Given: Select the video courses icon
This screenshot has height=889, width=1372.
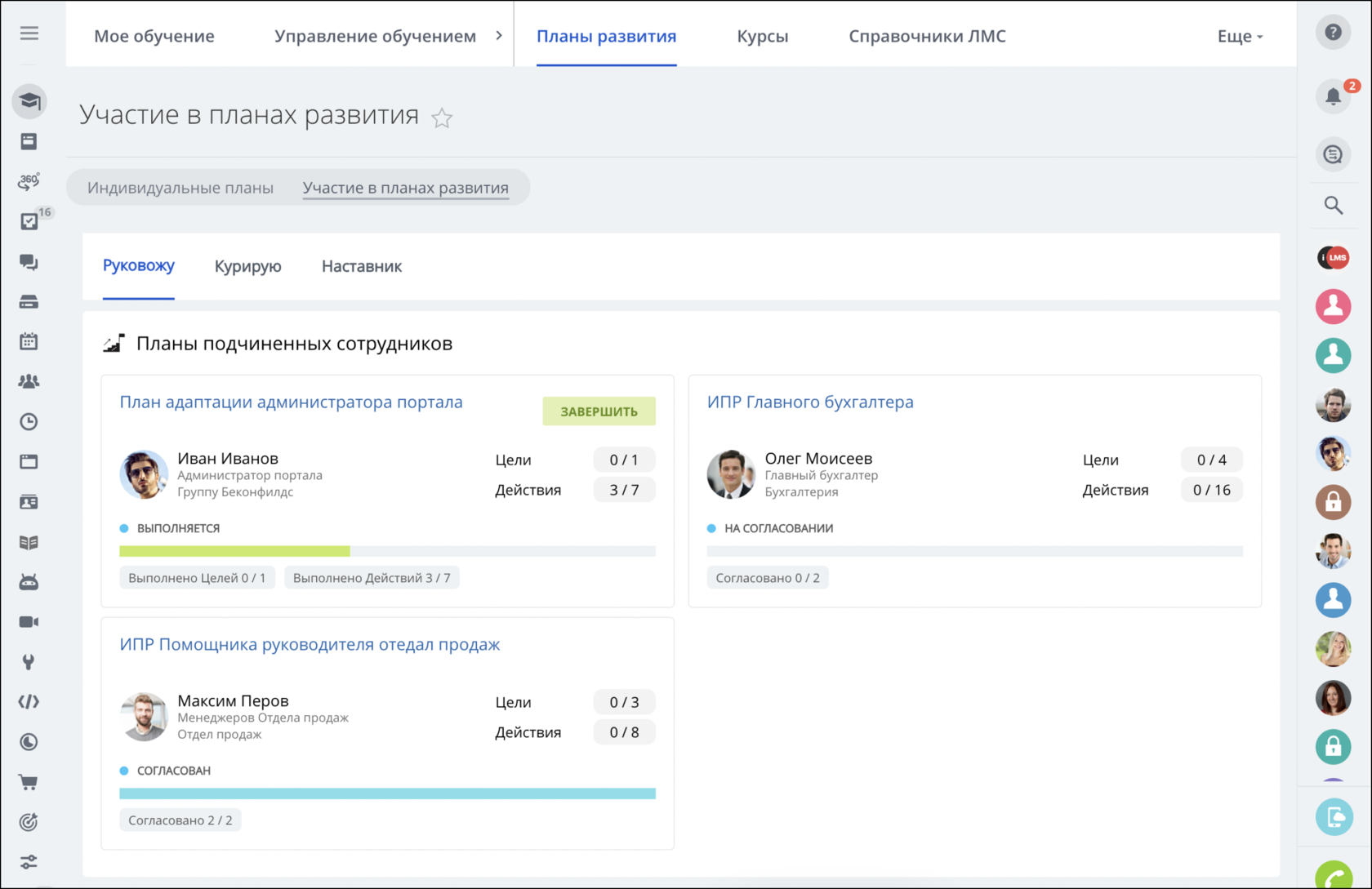Looking at the screenshot, I should tap(29, 621).
